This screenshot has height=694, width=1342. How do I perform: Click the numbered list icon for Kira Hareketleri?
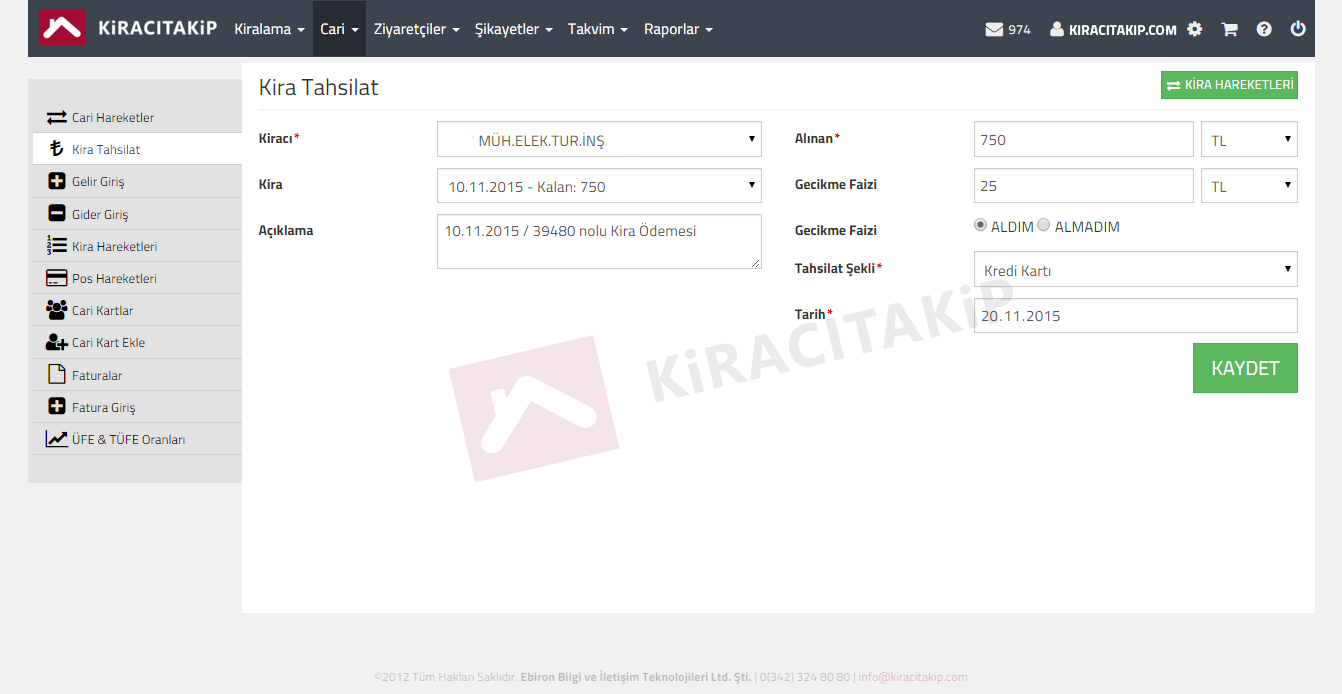56,246
